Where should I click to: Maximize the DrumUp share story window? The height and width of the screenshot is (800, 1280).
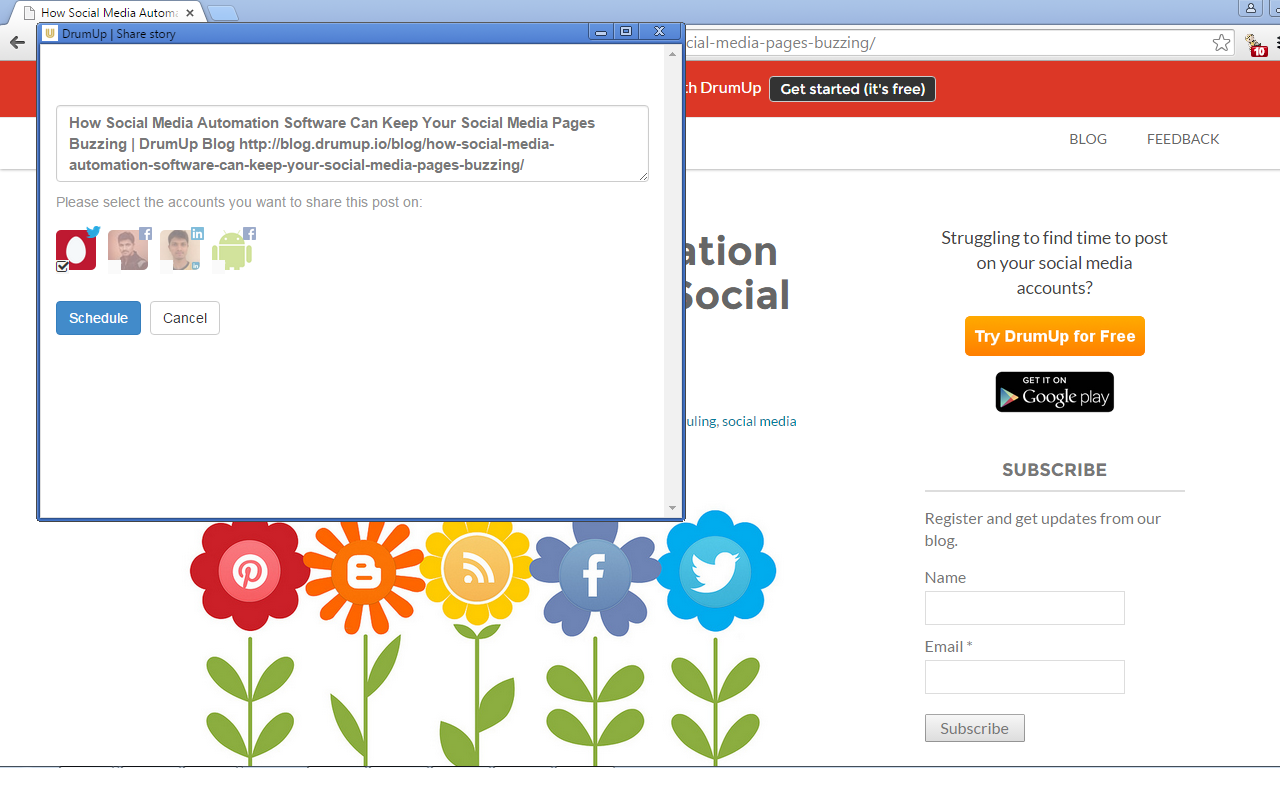click(626, 32)
